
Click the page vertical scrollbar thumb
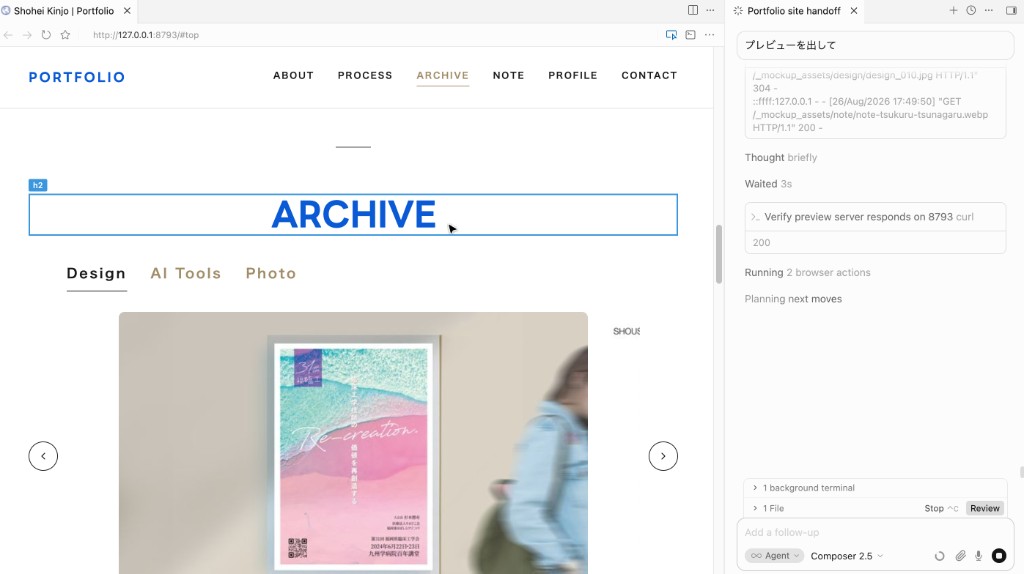[x=719, y=254]
